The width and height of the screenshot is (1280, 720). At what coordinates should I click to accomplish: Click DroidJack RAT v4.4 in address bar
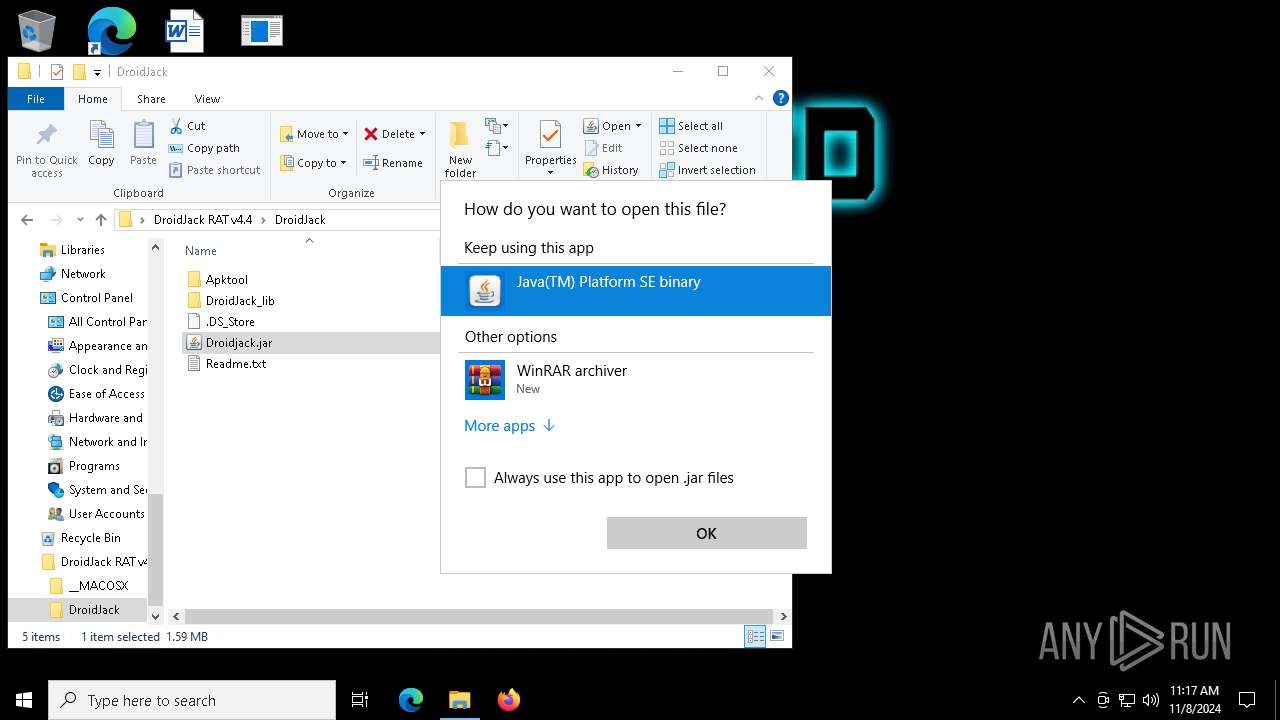[203, 220]
